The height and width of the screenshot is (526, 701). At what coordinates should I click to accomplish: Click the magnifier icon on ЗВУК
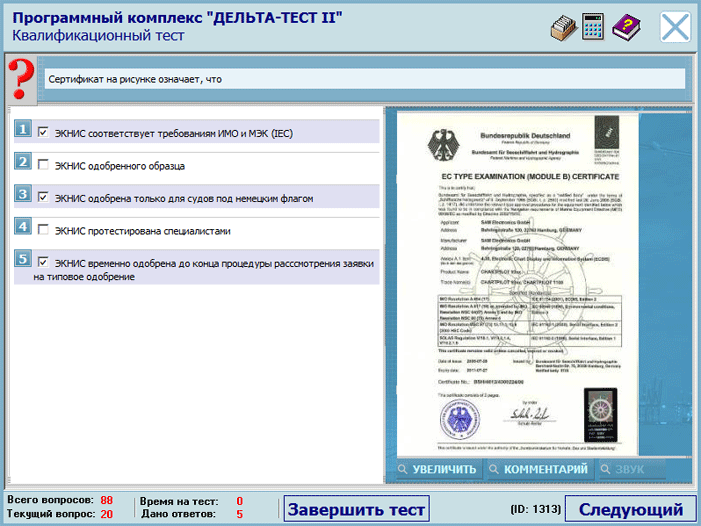tap(605, 469)
